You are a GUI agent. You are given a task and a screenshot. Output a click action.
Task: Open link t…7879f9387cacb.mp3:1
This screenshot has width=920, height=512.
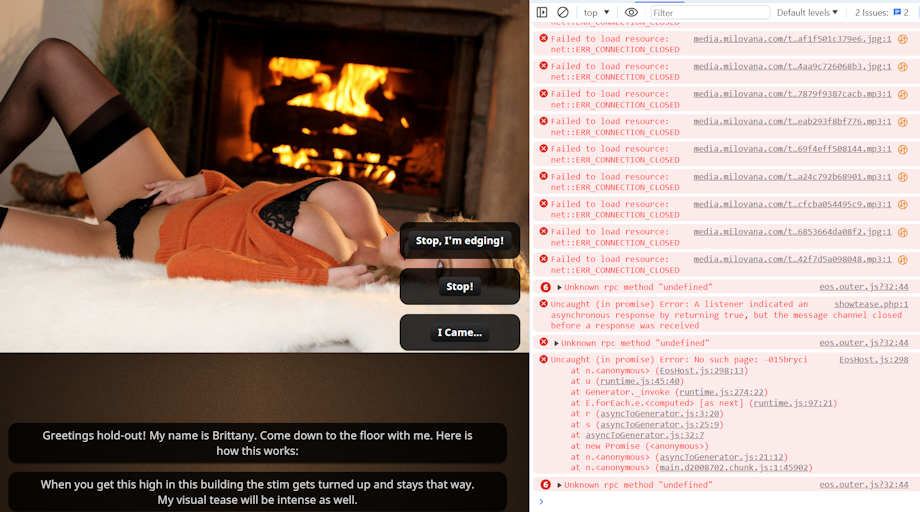click(x=792, y=94)
